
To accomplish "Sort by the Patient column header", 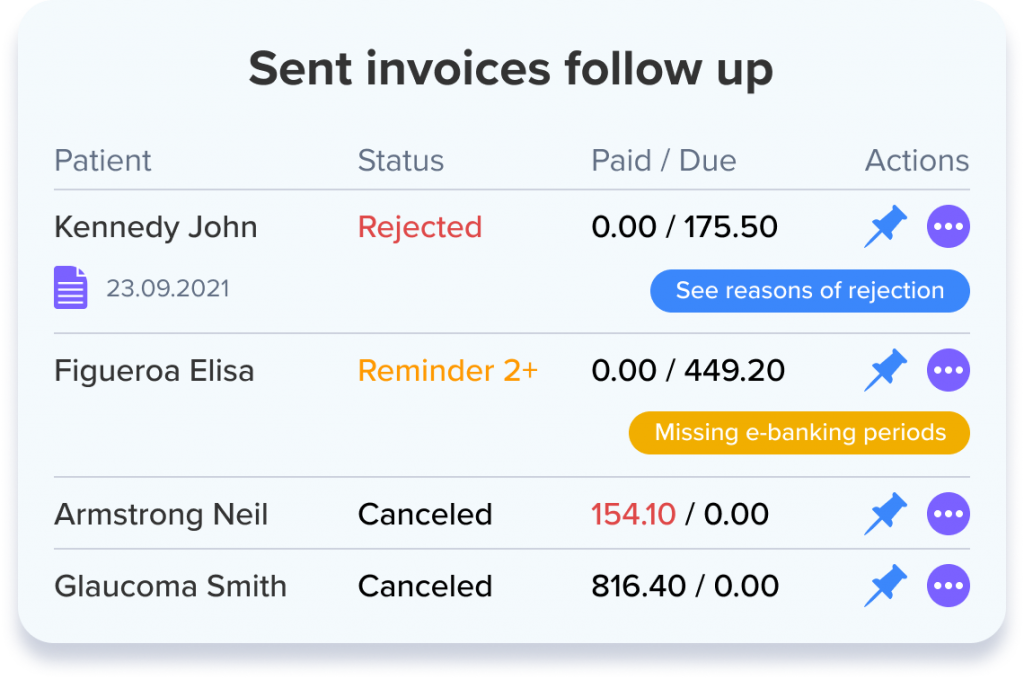I will [103, 161].
